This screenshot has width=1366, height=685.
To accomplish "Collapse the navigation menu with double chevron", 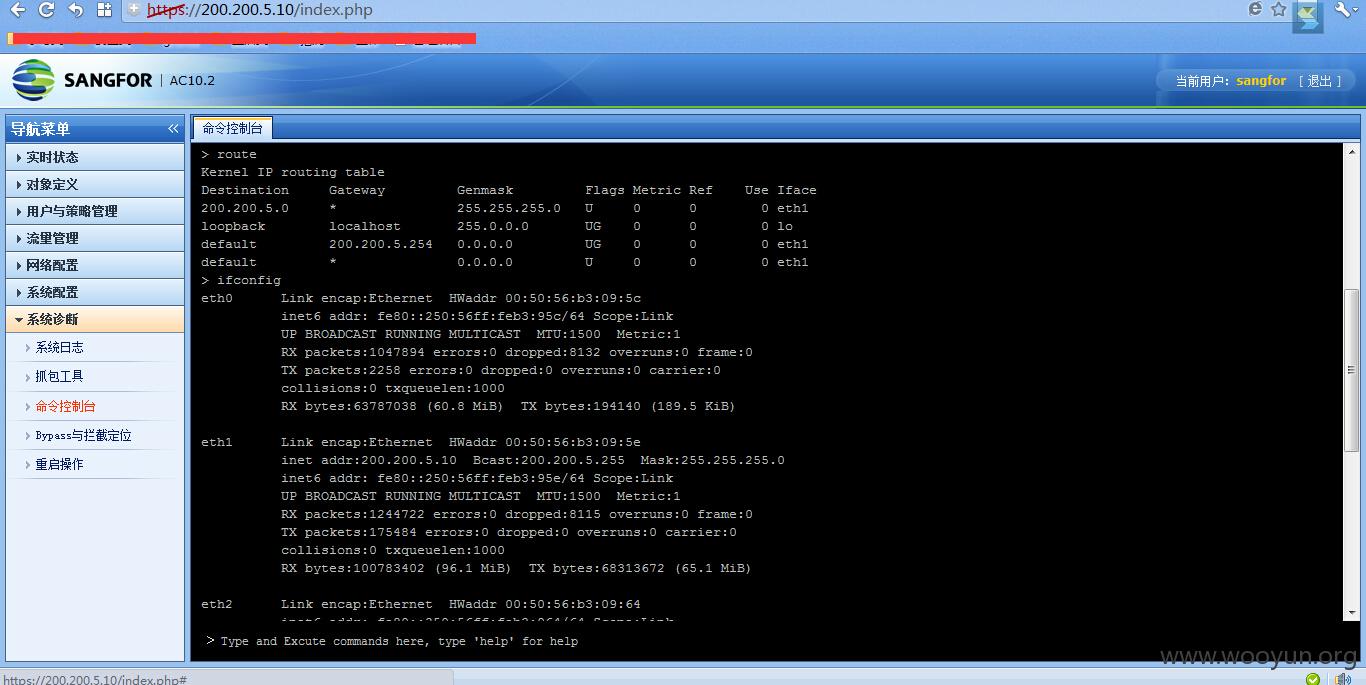I will point(173,129).
